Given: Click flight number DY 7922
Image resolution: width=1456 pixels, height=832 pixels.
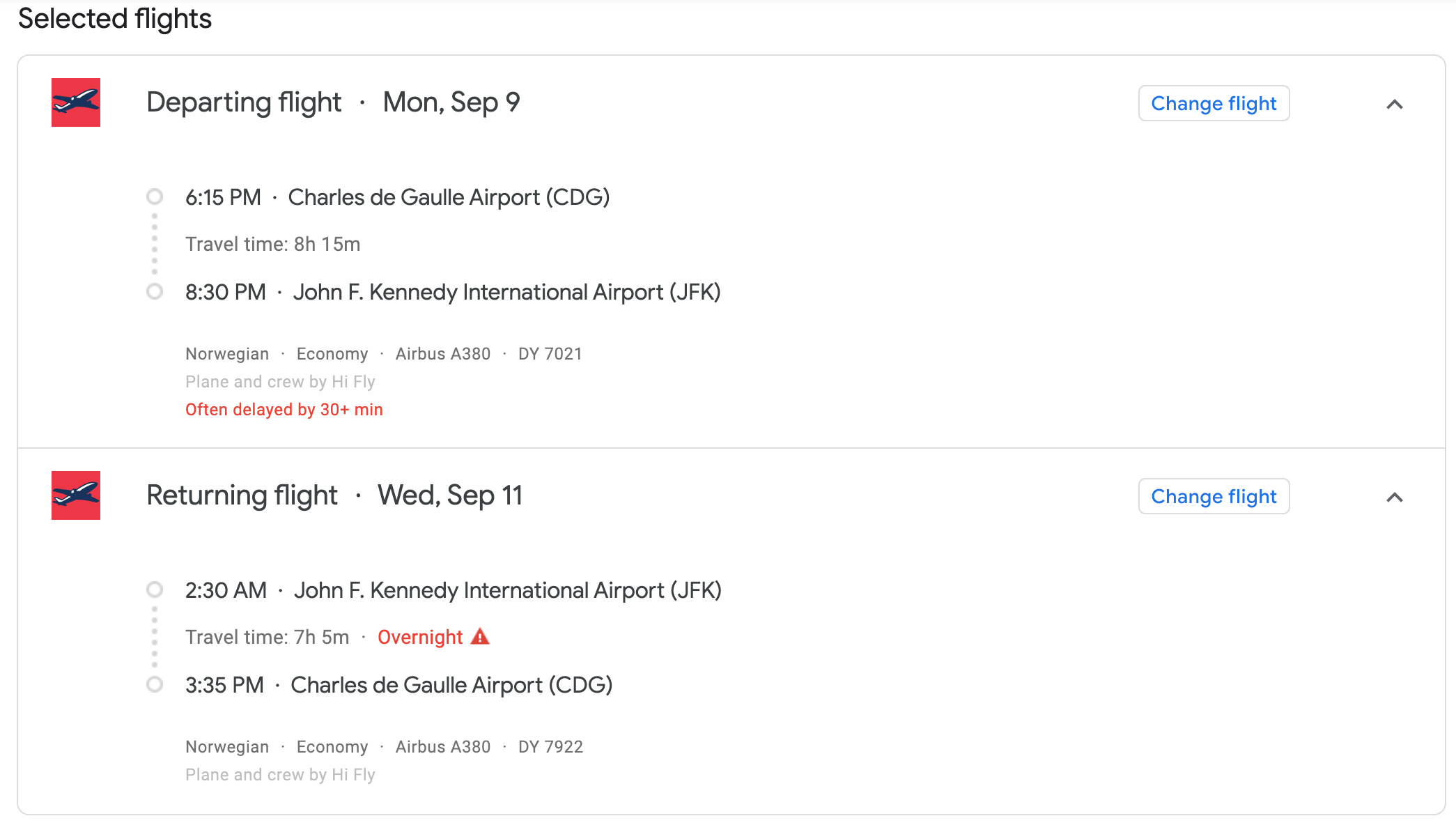Looking at the screenshot, I should click(550, 747).
